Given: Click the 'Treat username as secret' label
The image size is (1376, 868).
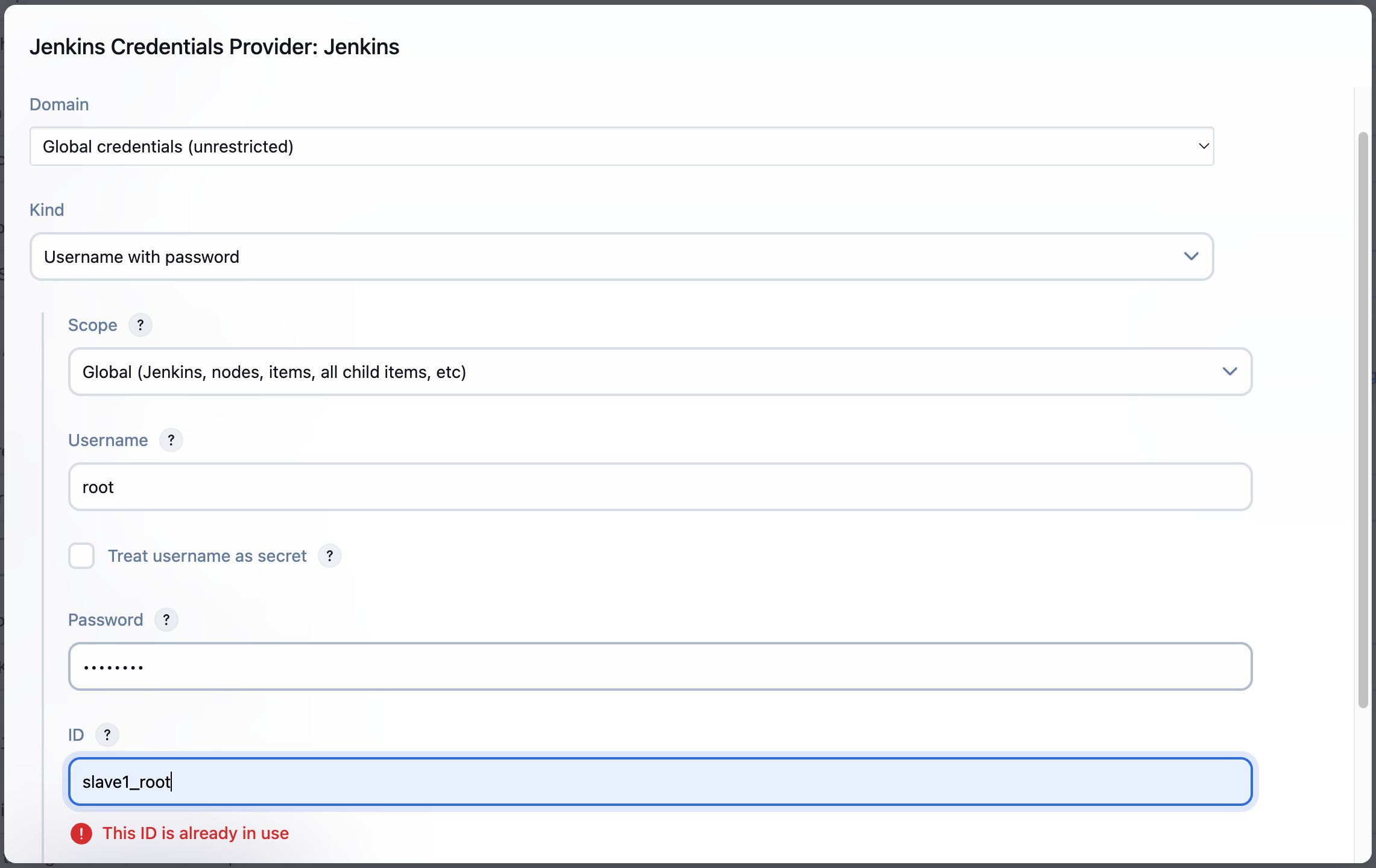Looking at the screenshot, I should point(207,556).
